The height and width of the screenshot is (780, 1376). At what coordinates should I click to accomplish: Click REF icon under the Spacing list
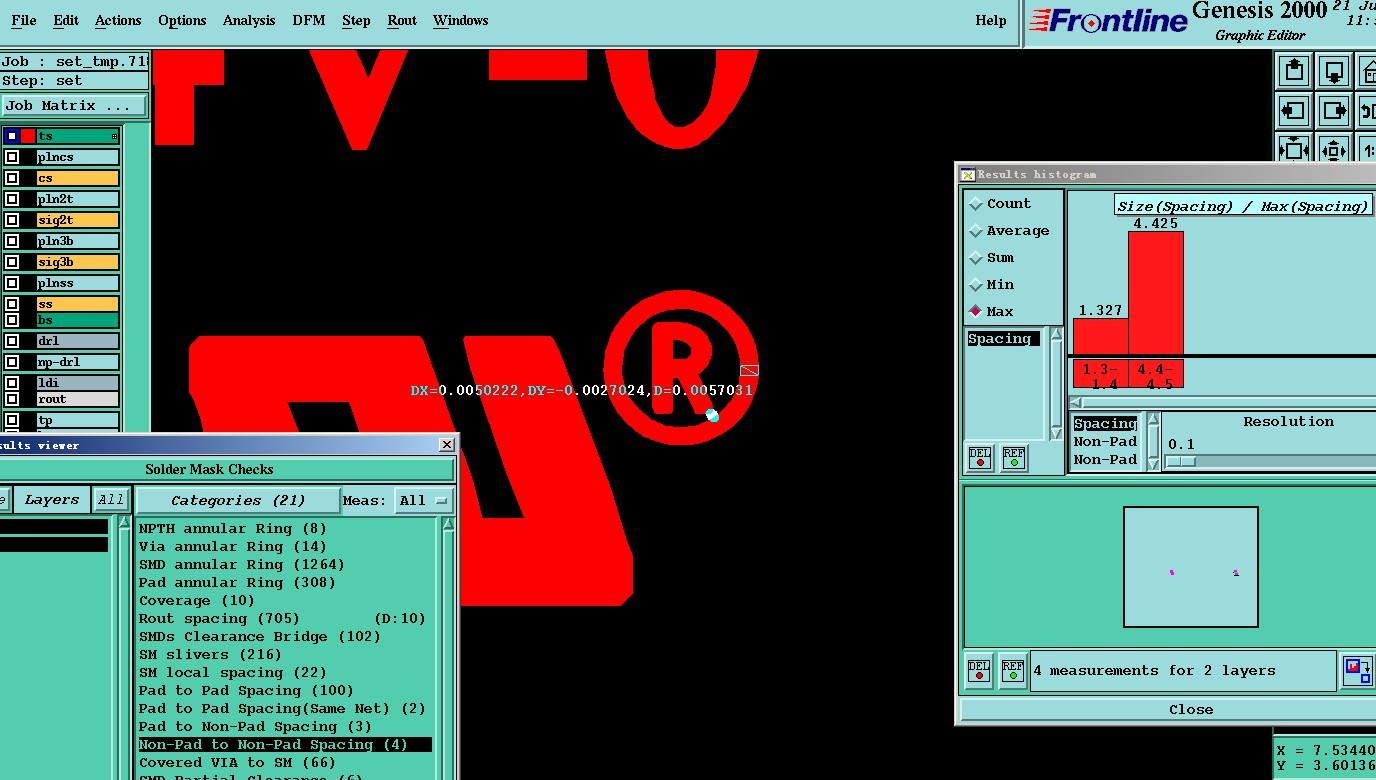[x=1014, y=458]
